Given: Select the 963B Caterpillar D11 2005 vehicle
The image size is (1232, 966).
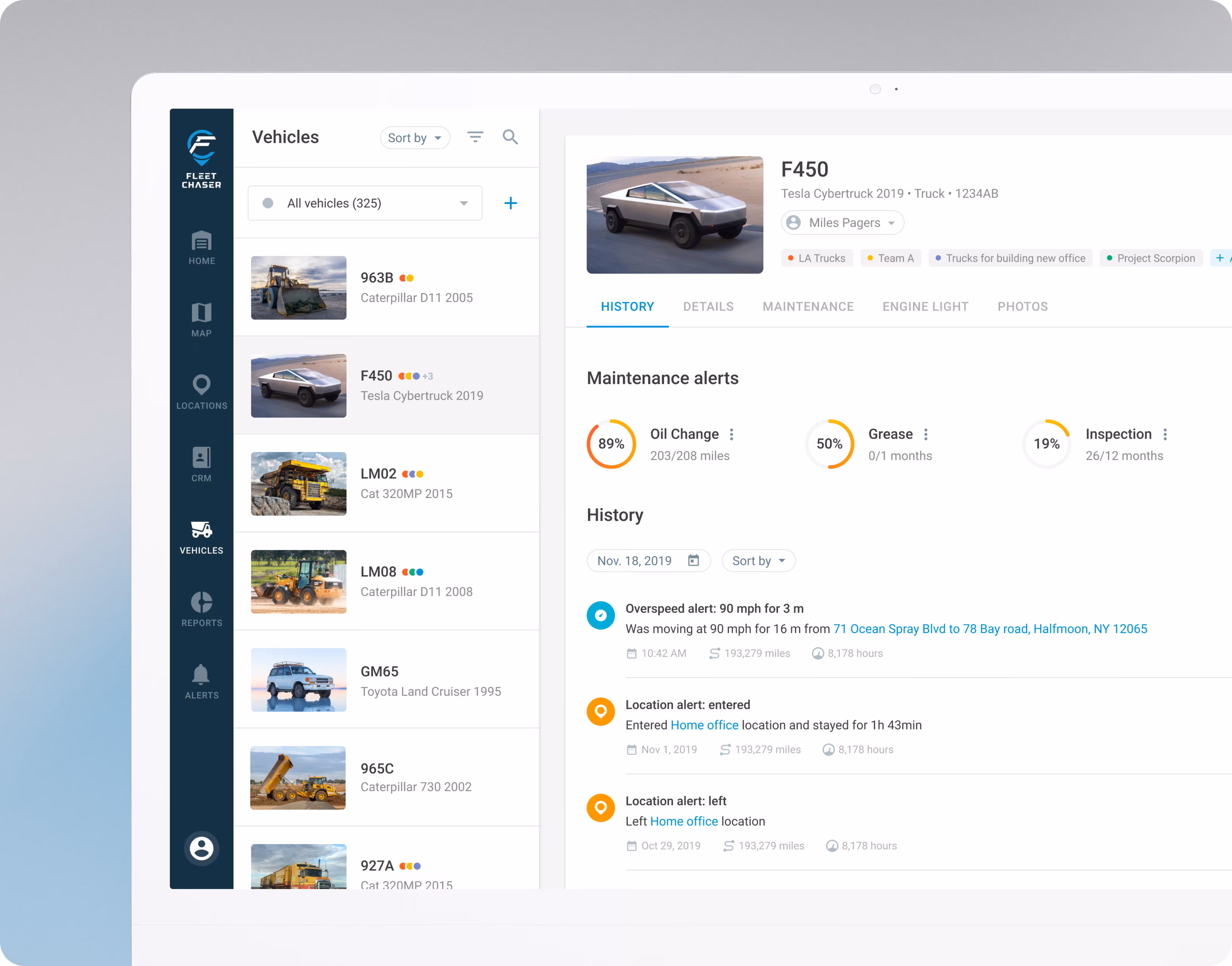Looking at the screenshot, I should coord(387,287).
